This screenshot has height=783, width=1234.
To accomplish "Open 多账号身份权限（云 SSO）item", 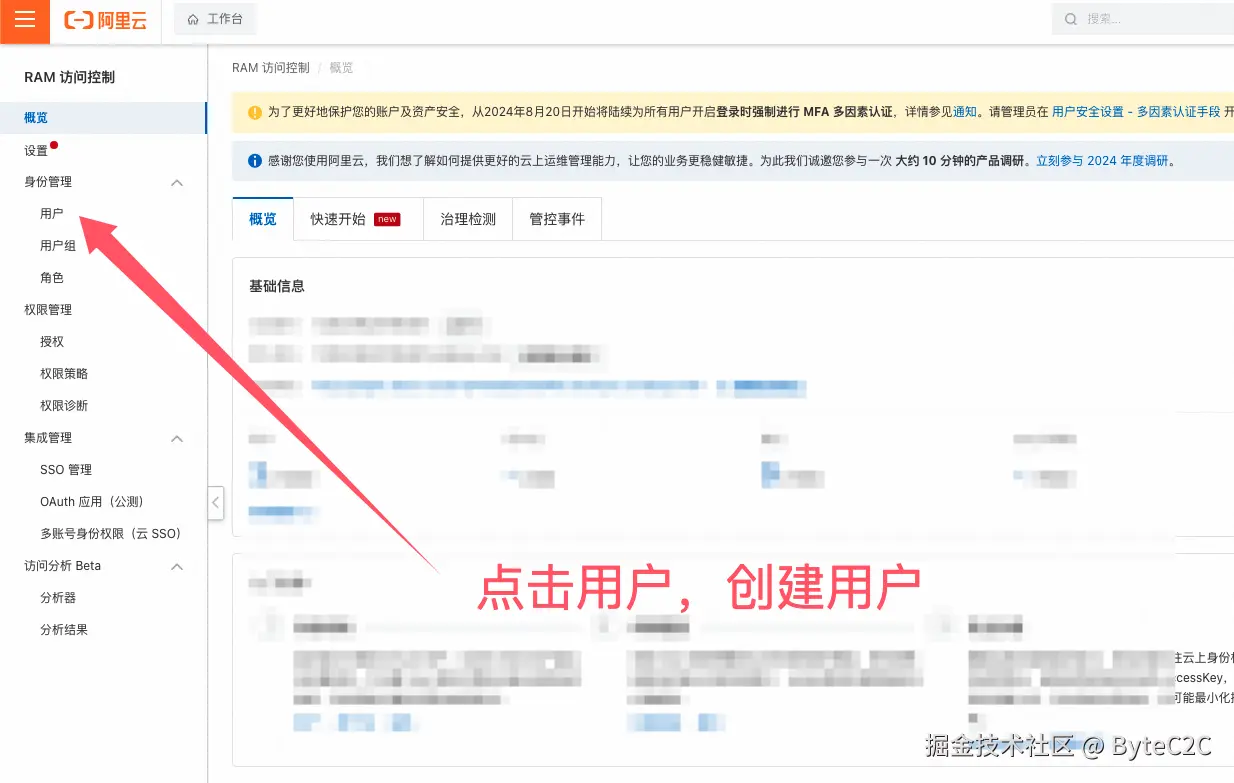I will 111,534.
